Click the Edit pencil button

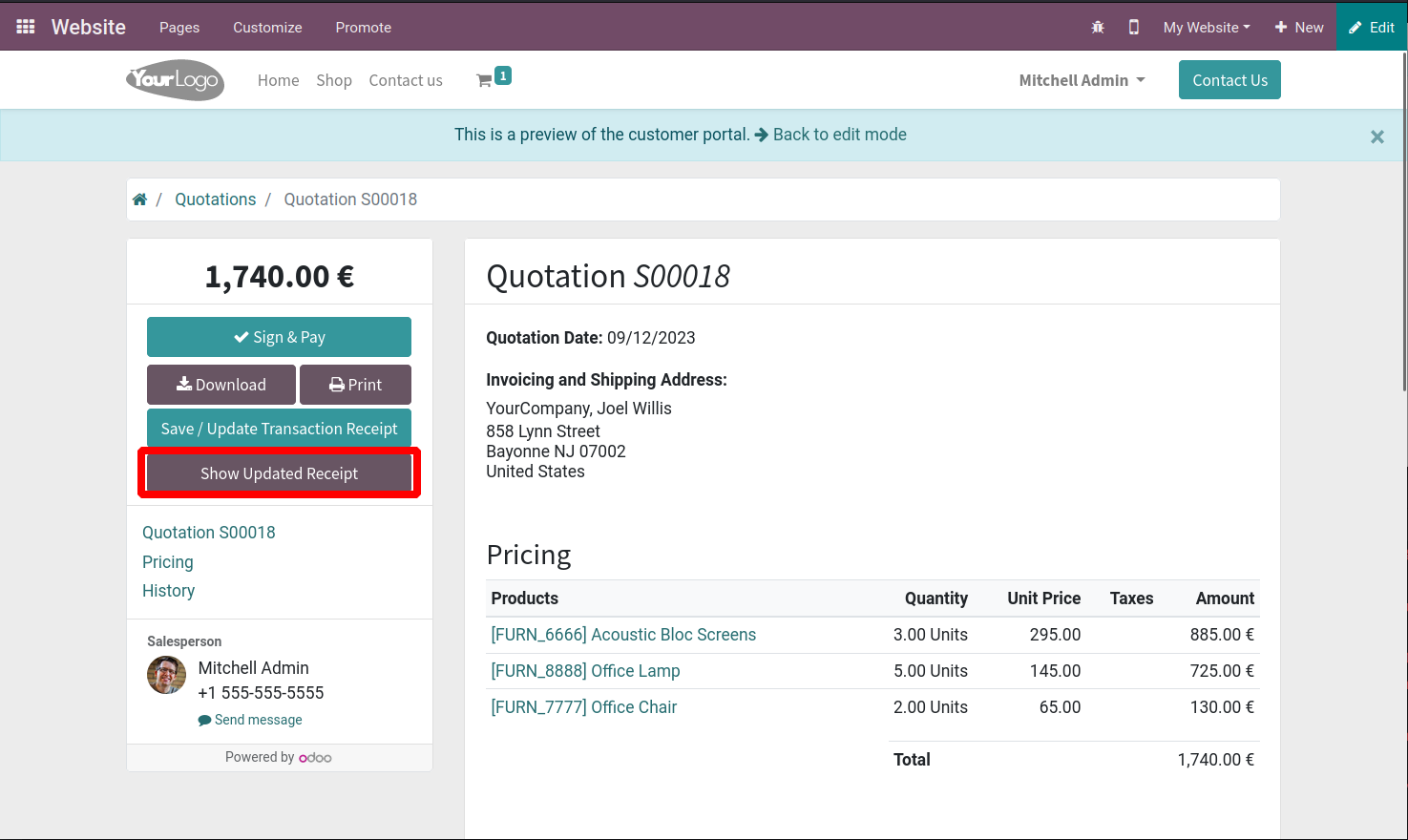(x=1371, y=28)
